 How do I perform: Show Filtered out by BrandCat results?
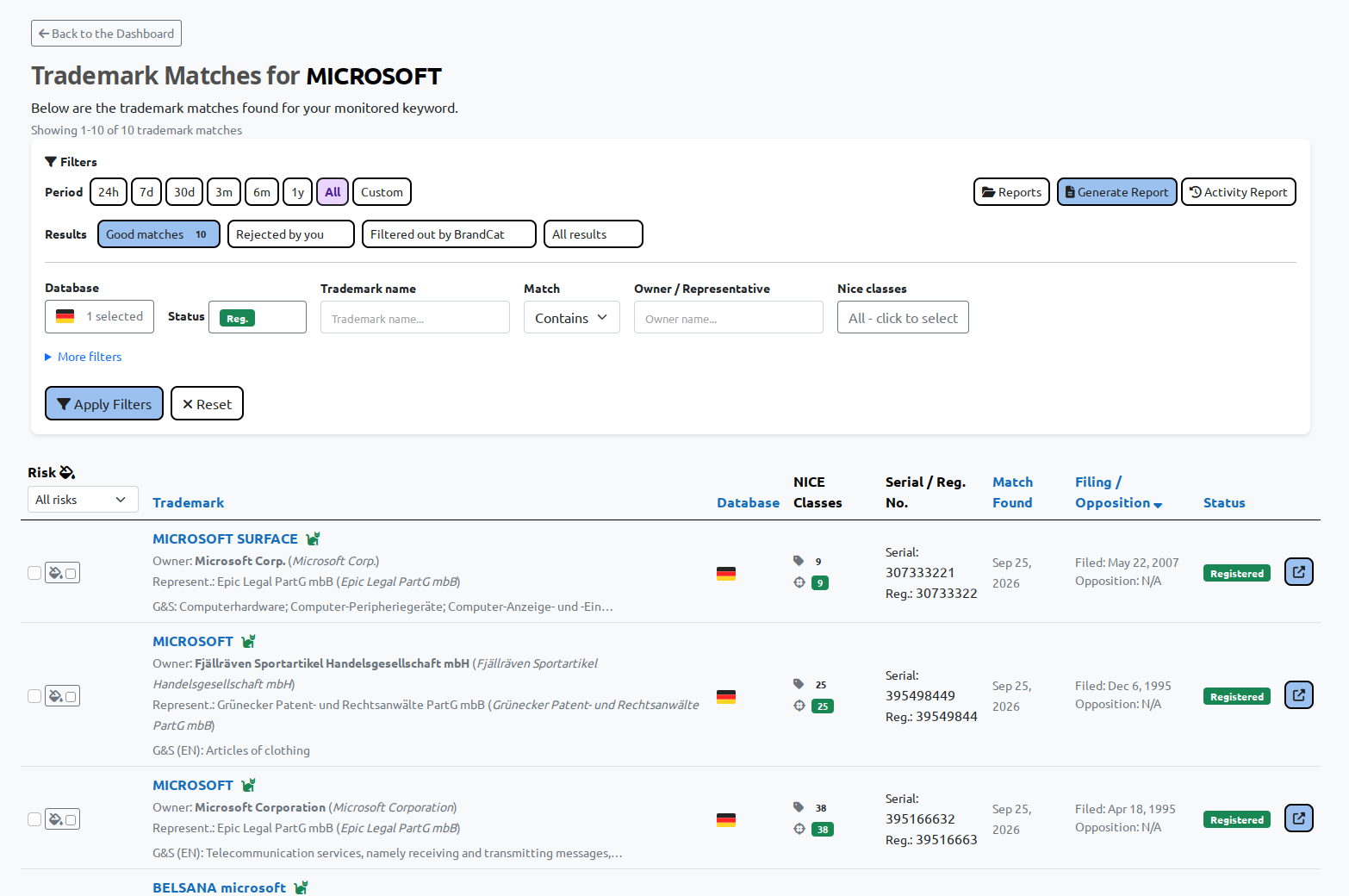449,234
